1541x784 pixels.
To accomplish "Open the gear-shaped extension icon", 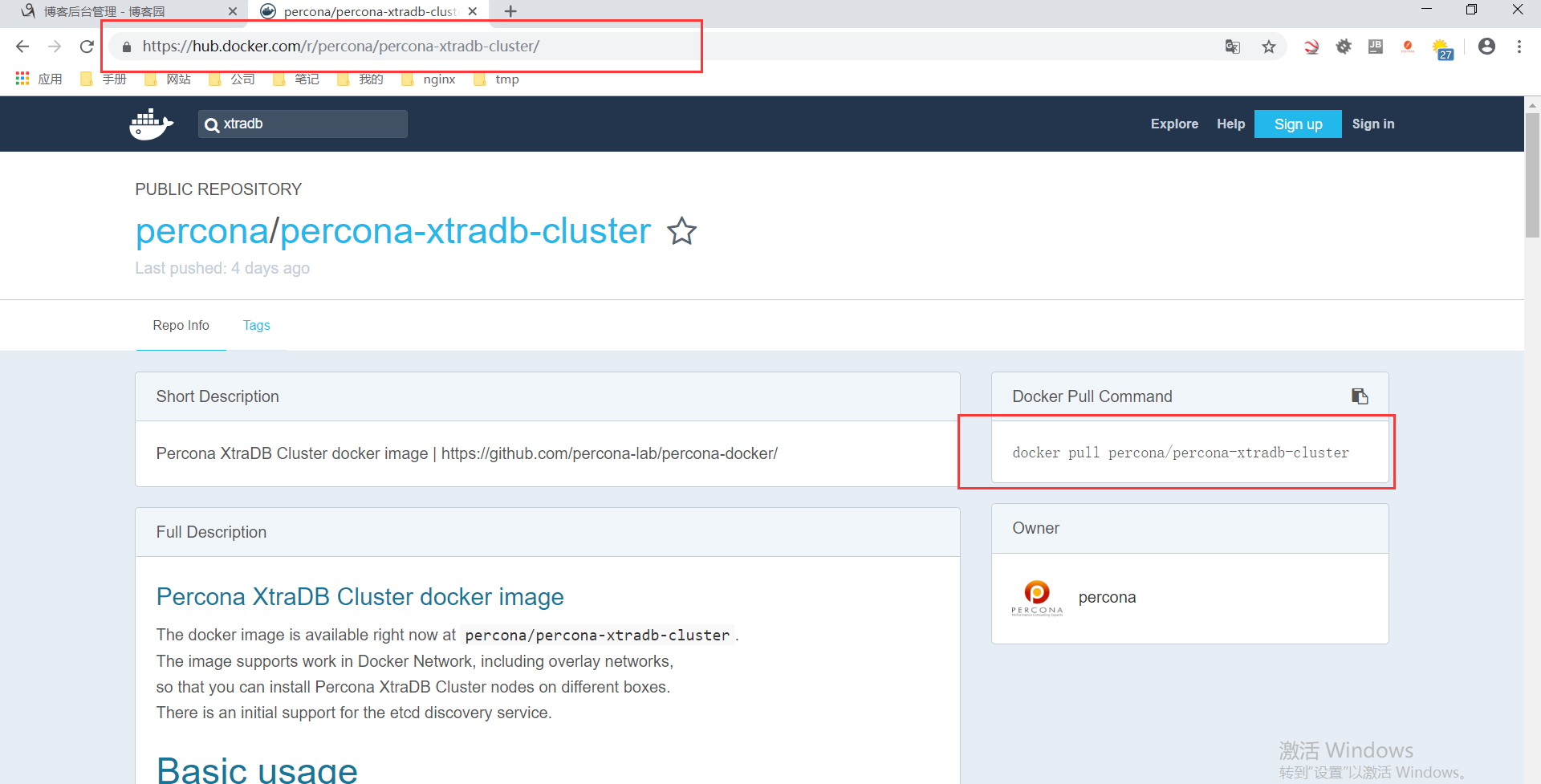I will pos(1344,47).
